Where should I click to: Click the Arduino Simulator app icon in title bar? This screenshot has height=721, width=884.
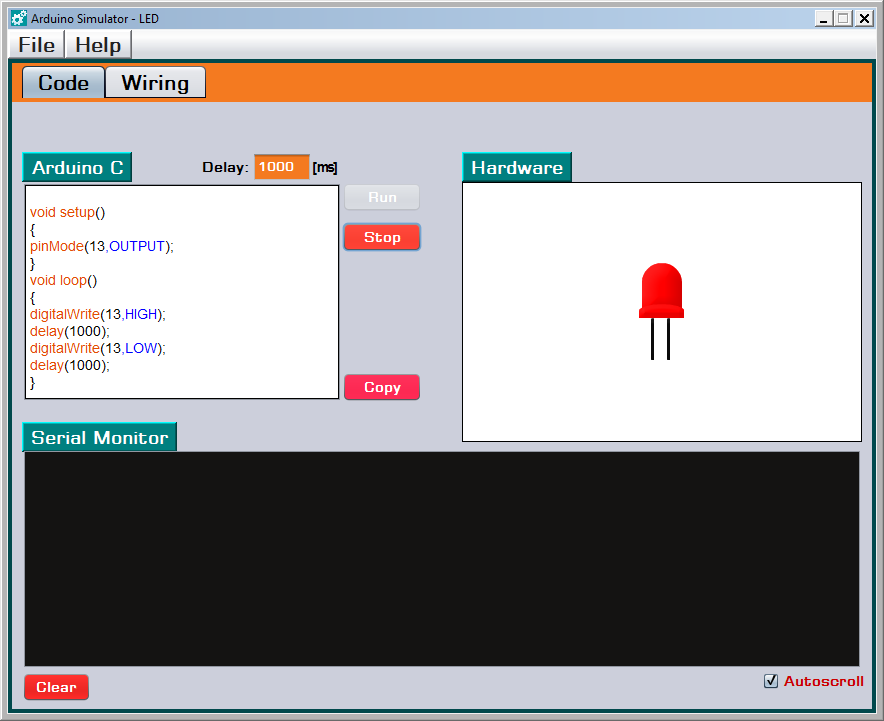click(x=19, y=19)
